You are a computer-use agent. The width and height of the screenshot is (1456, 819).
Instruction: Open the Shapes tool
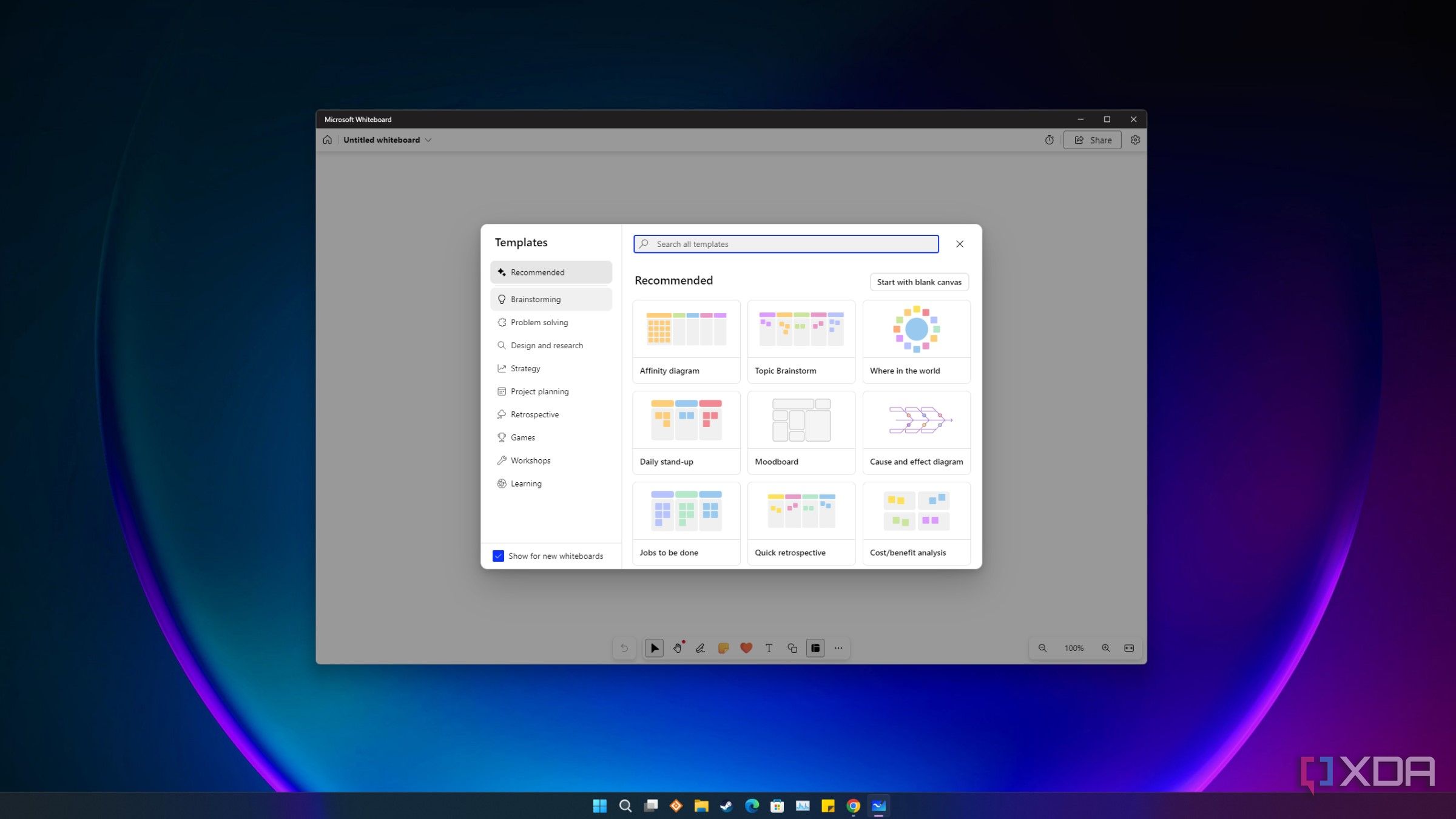pyautogui.click(x=792, y=648)
